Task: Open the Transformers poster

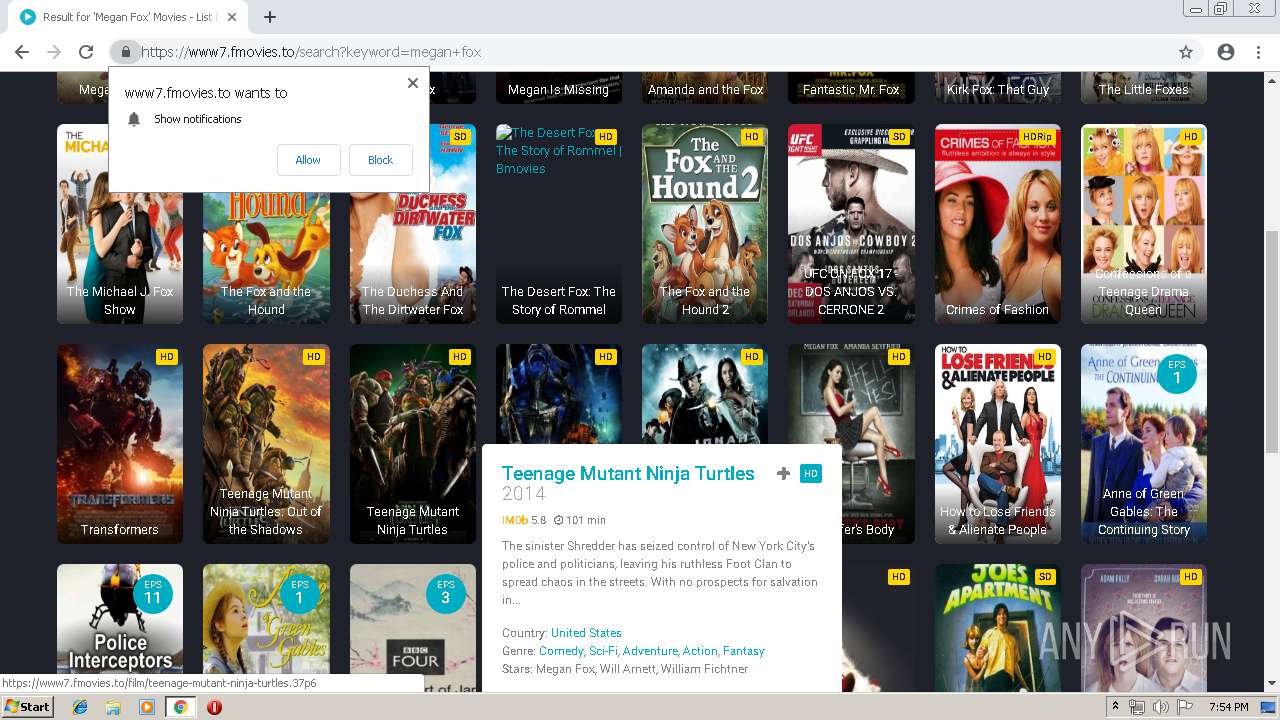Action: tap(120, 444)
